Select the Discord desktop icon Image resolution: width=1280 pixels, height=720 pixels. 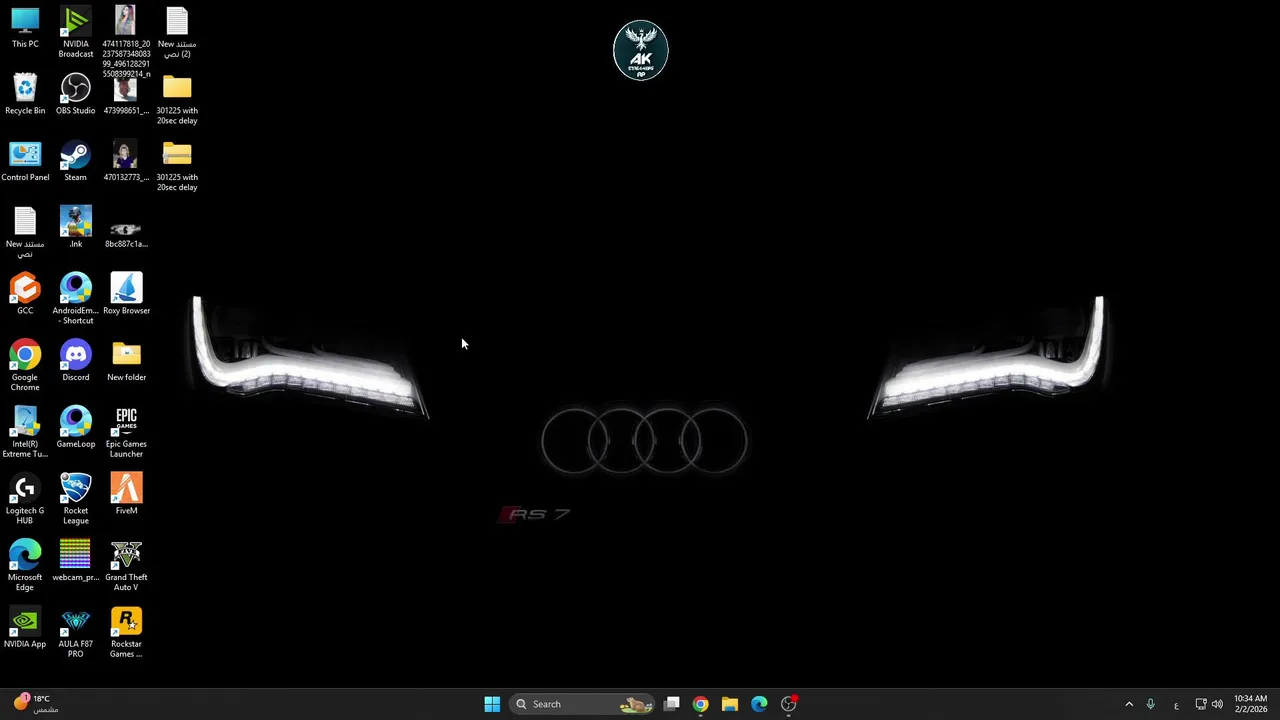75,362
